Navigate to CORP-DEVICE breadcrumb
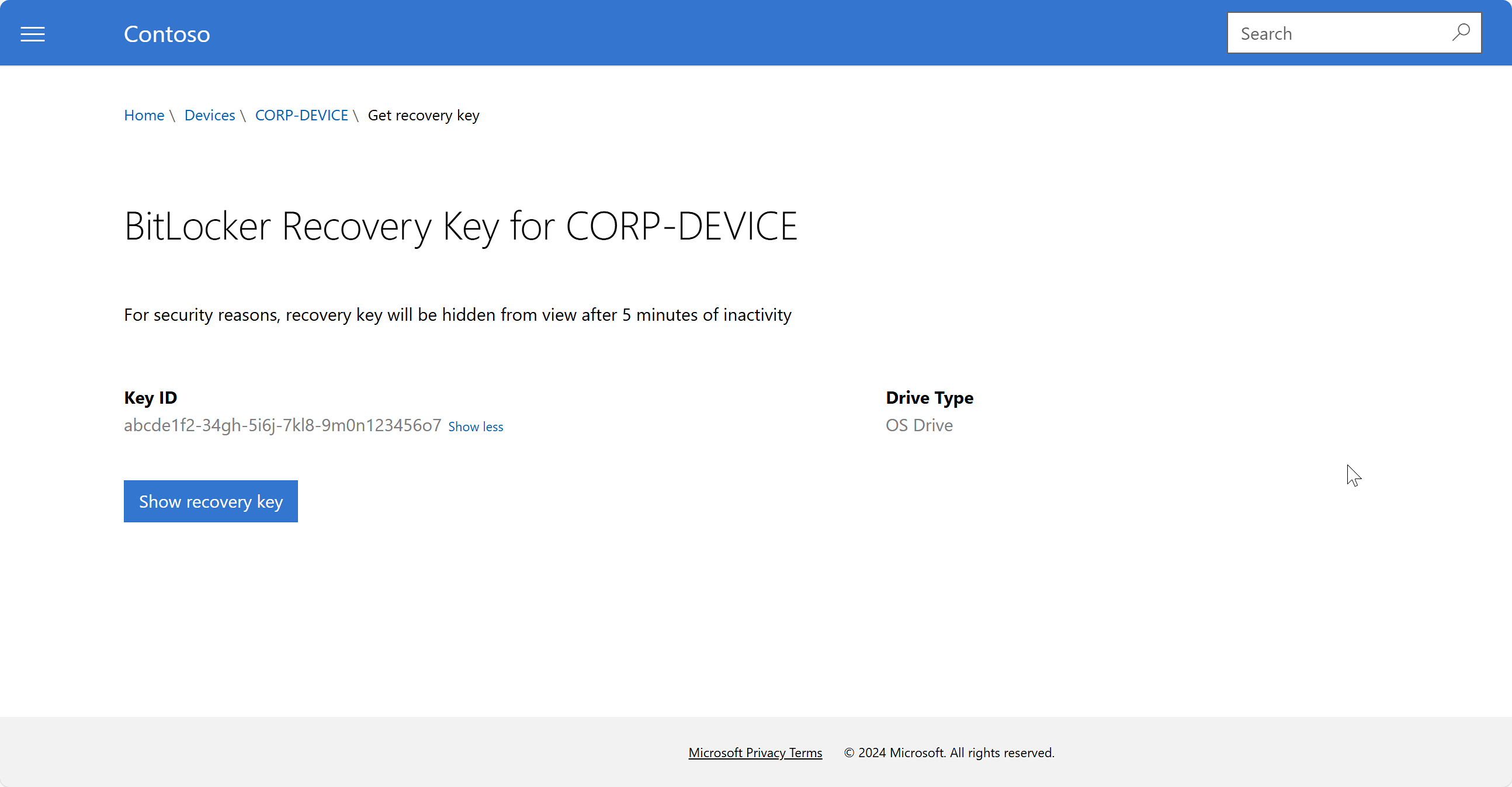1512x787 pixels. click(302, 115)
